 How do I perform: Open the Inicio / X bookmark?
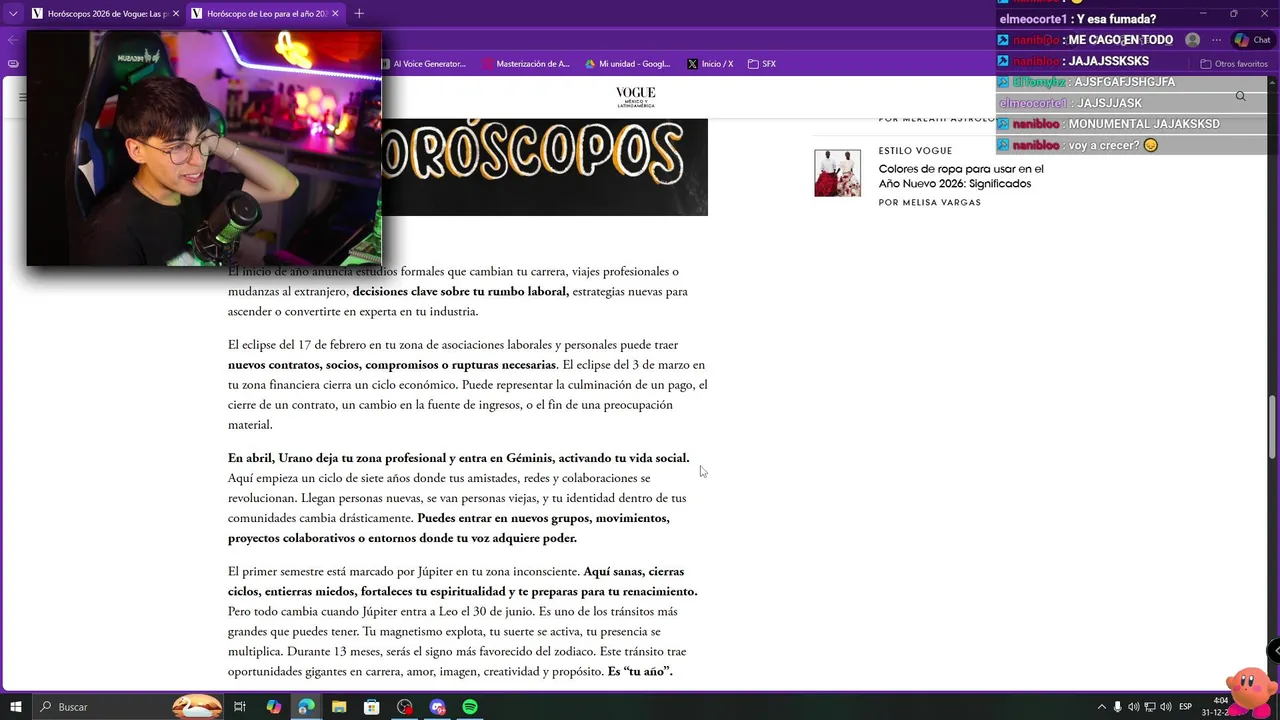coord(710,64)
